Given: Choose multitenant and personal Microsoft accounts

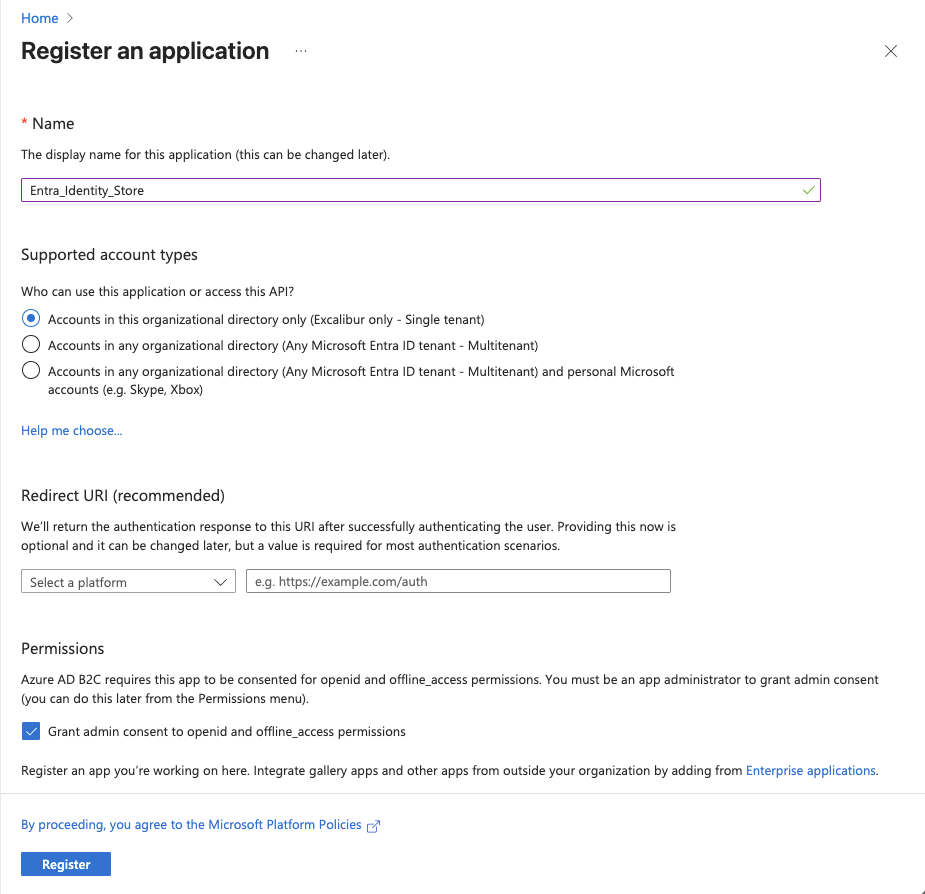Looking at the screenshot, I should pos(31,371).
